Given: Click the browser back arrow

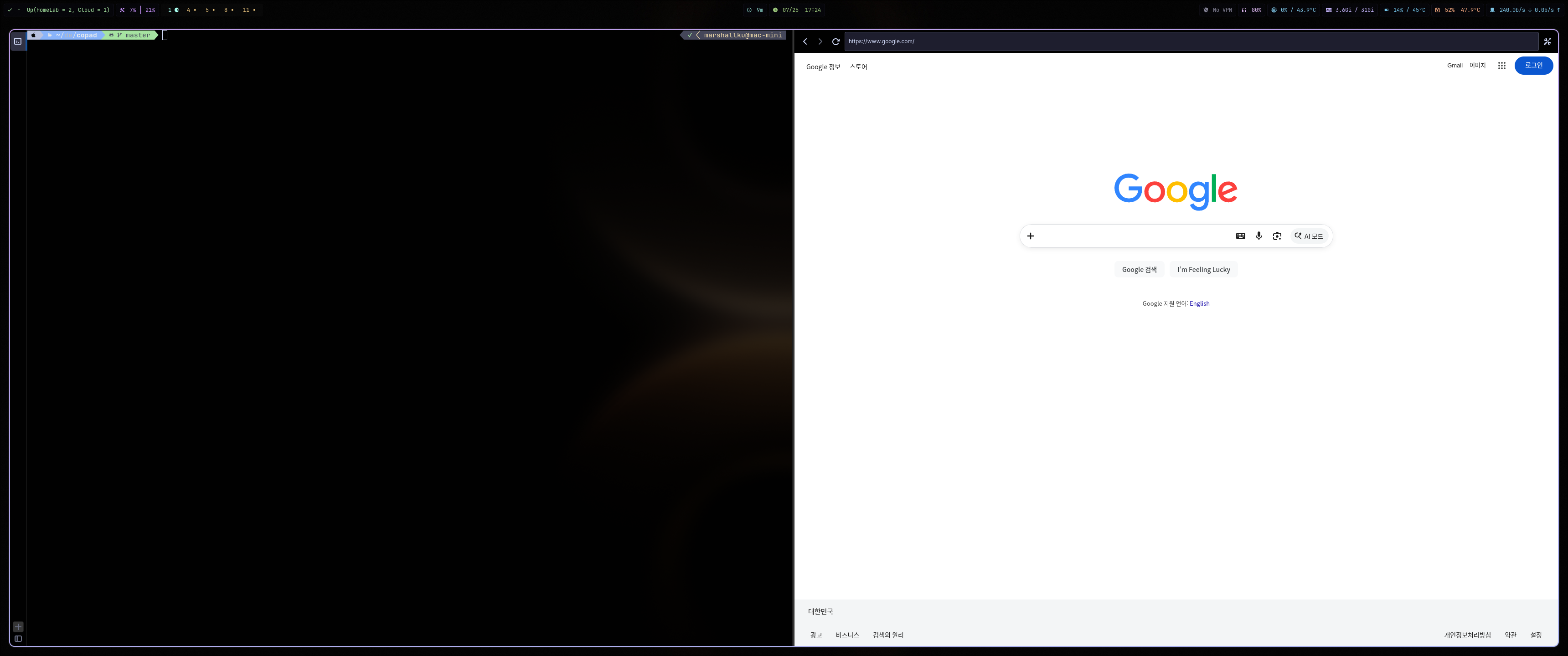Looking at the screenshot, I should click(x=805, y=41).
